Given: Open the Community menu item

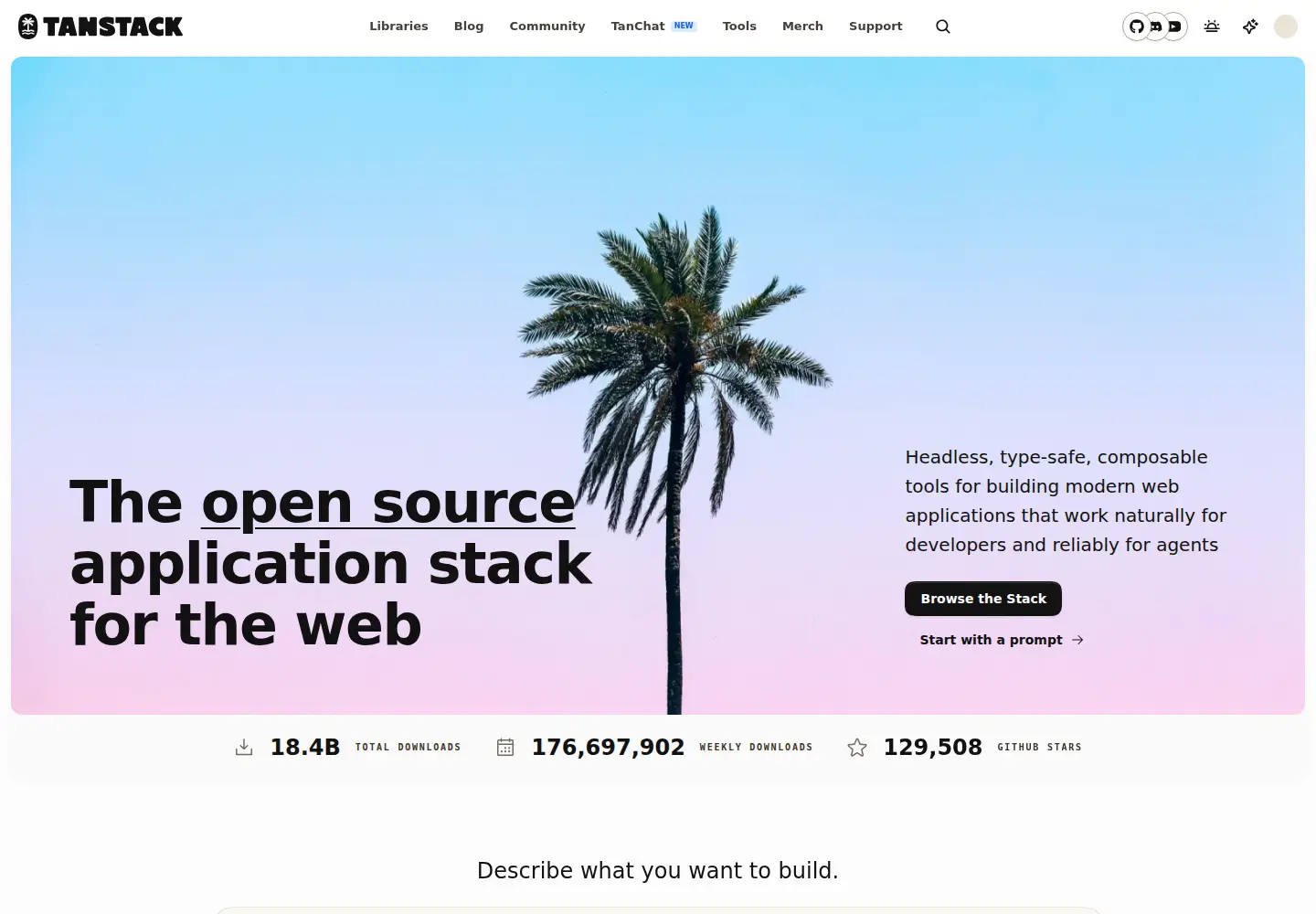Looking at the screenshot, I should (547, 27).
